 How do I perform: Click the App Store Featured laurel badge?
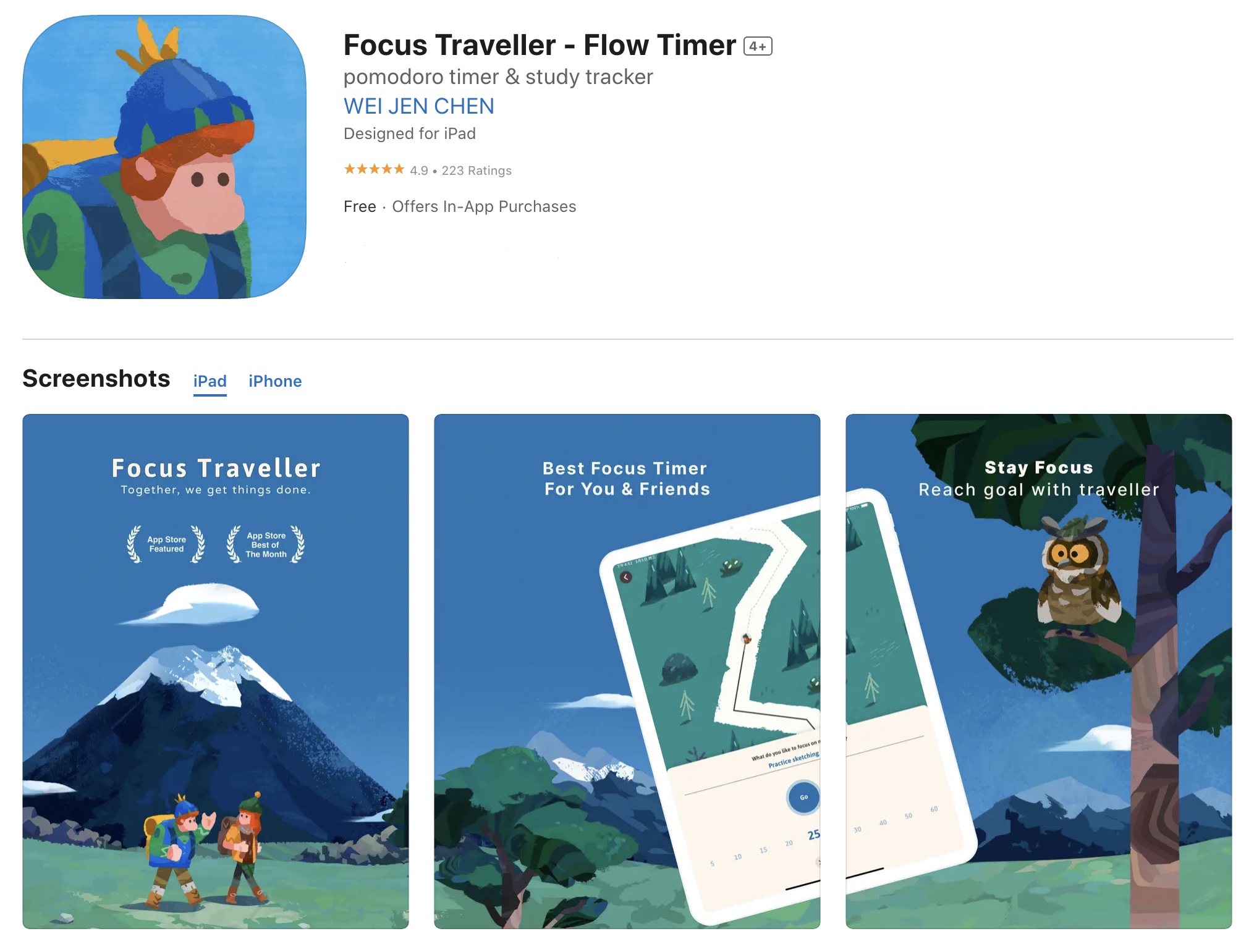(166, 544)
